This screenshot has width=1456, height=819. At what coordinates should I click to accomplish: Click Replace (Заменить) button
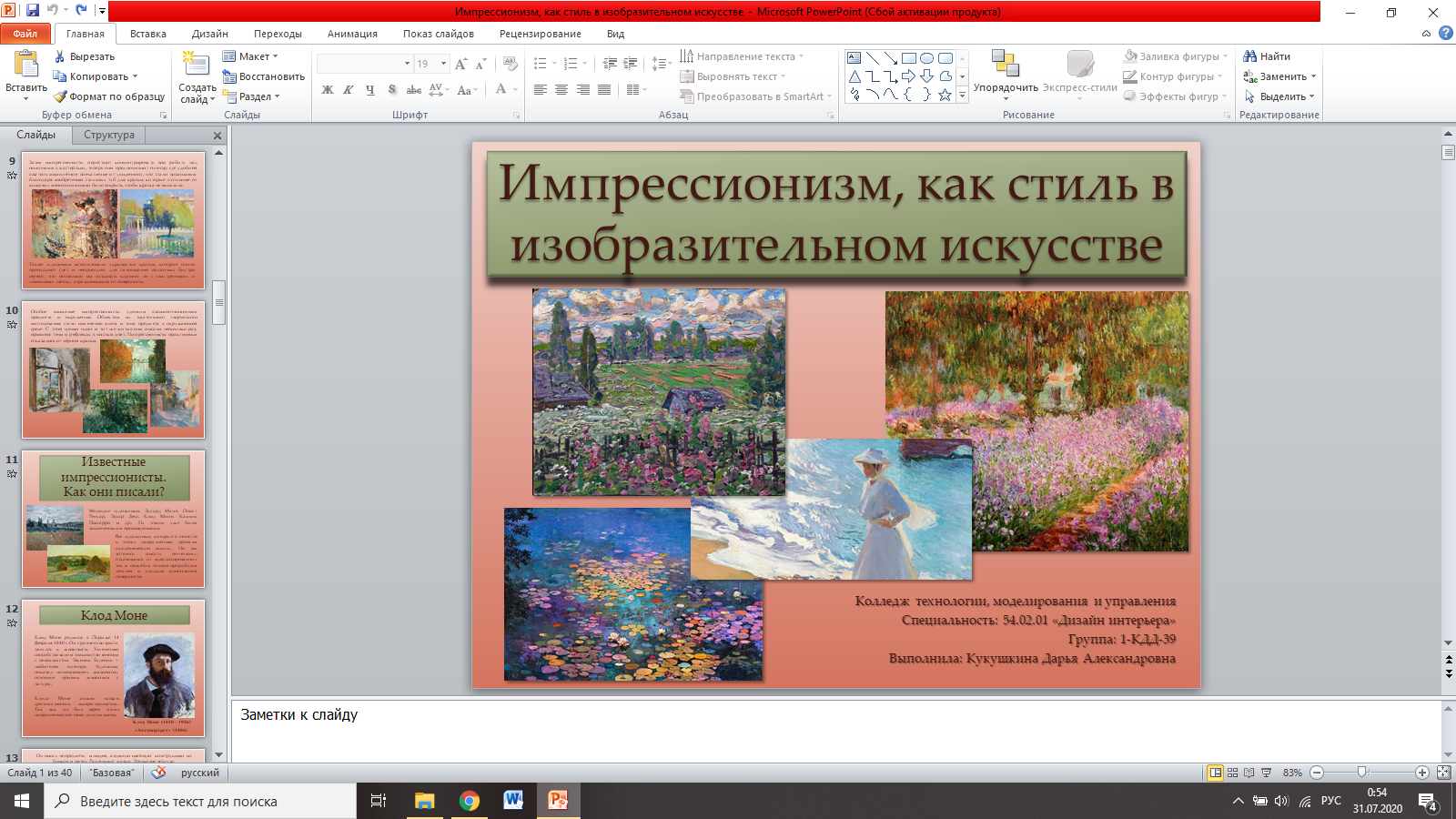[1279, 76]
